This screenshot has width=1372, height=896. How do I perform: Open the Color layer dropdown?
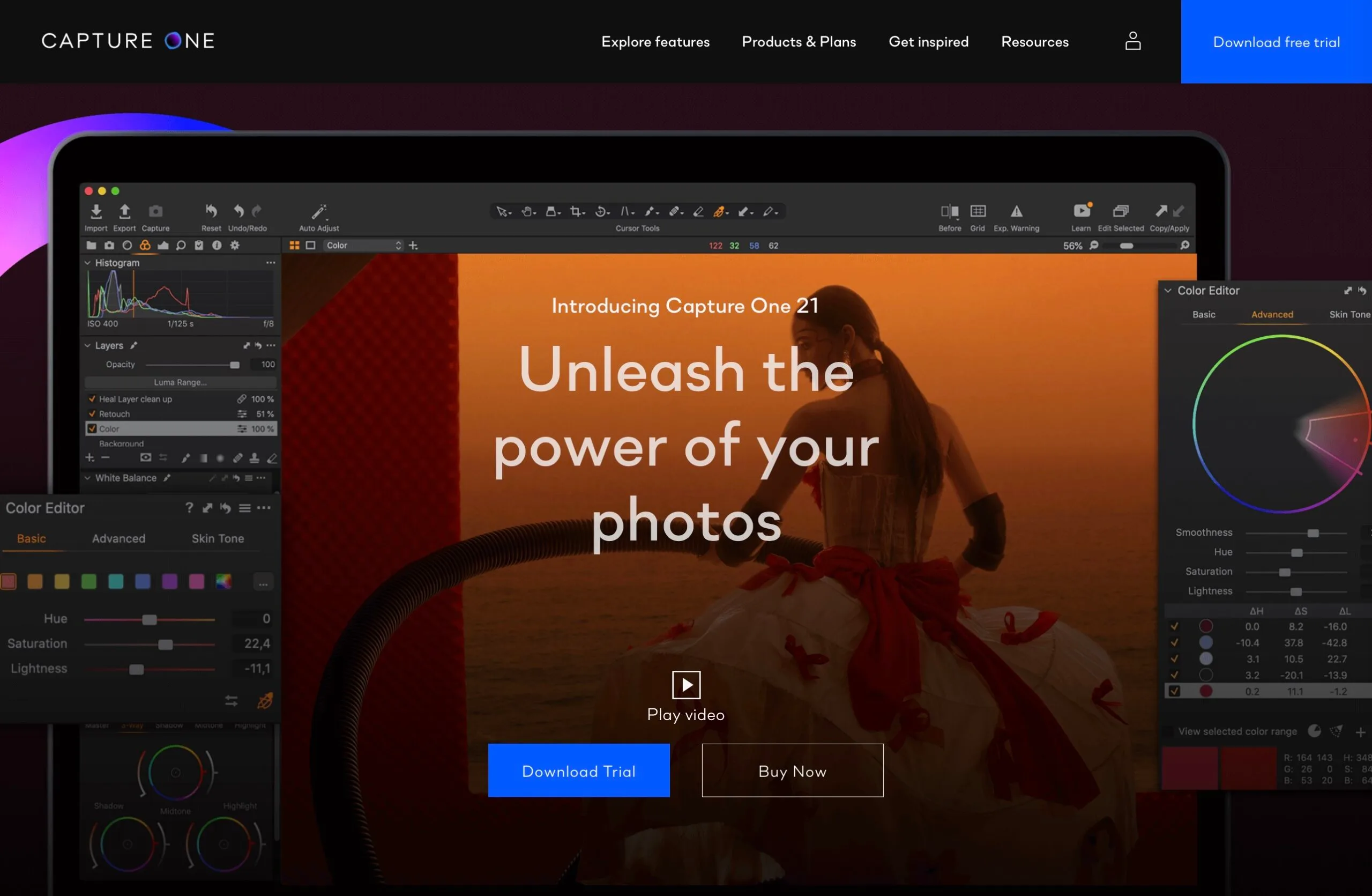click(x=363, y=246)
